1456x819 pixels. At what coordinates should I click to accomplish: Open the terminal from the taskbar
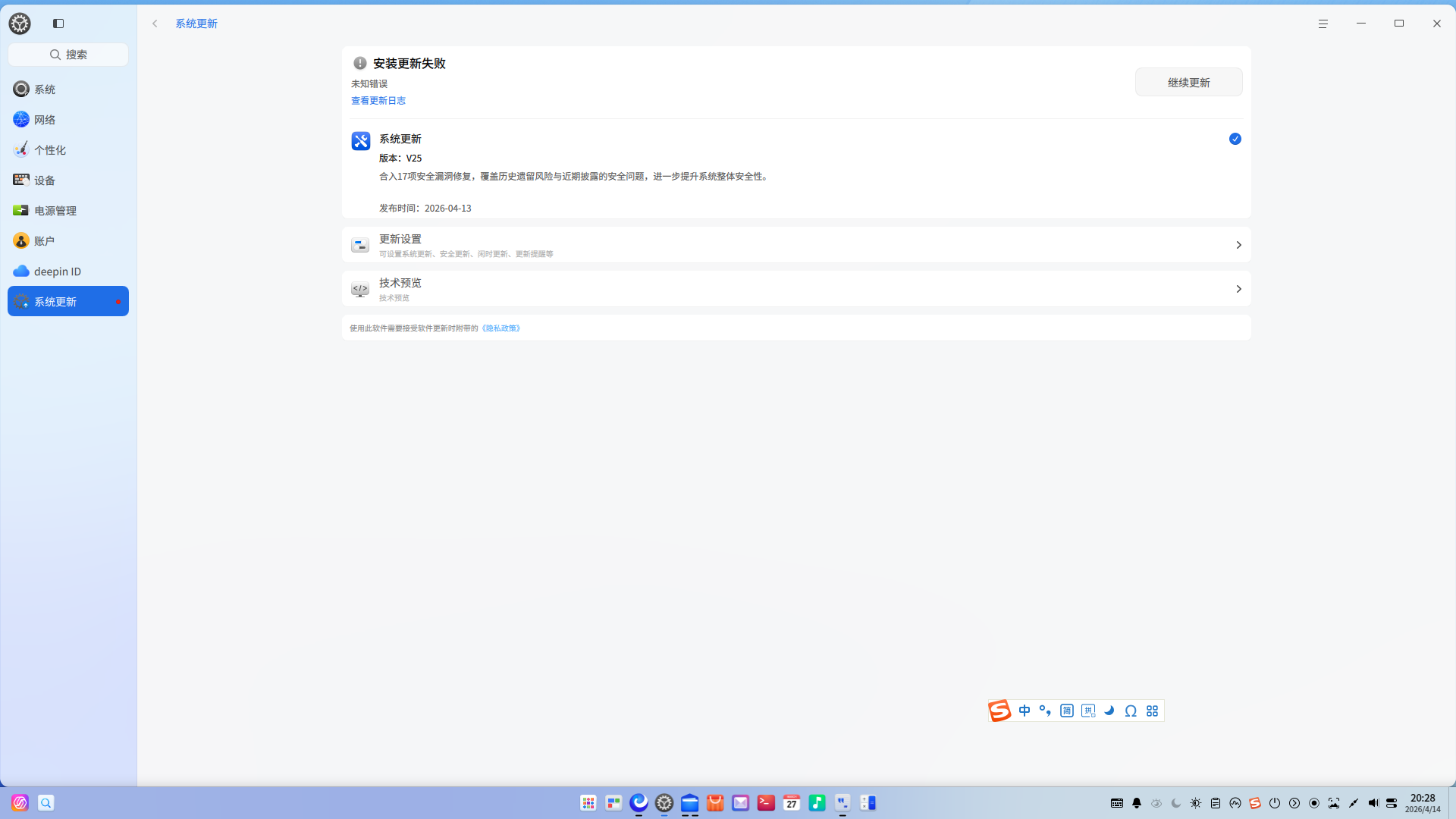point(766,803)
